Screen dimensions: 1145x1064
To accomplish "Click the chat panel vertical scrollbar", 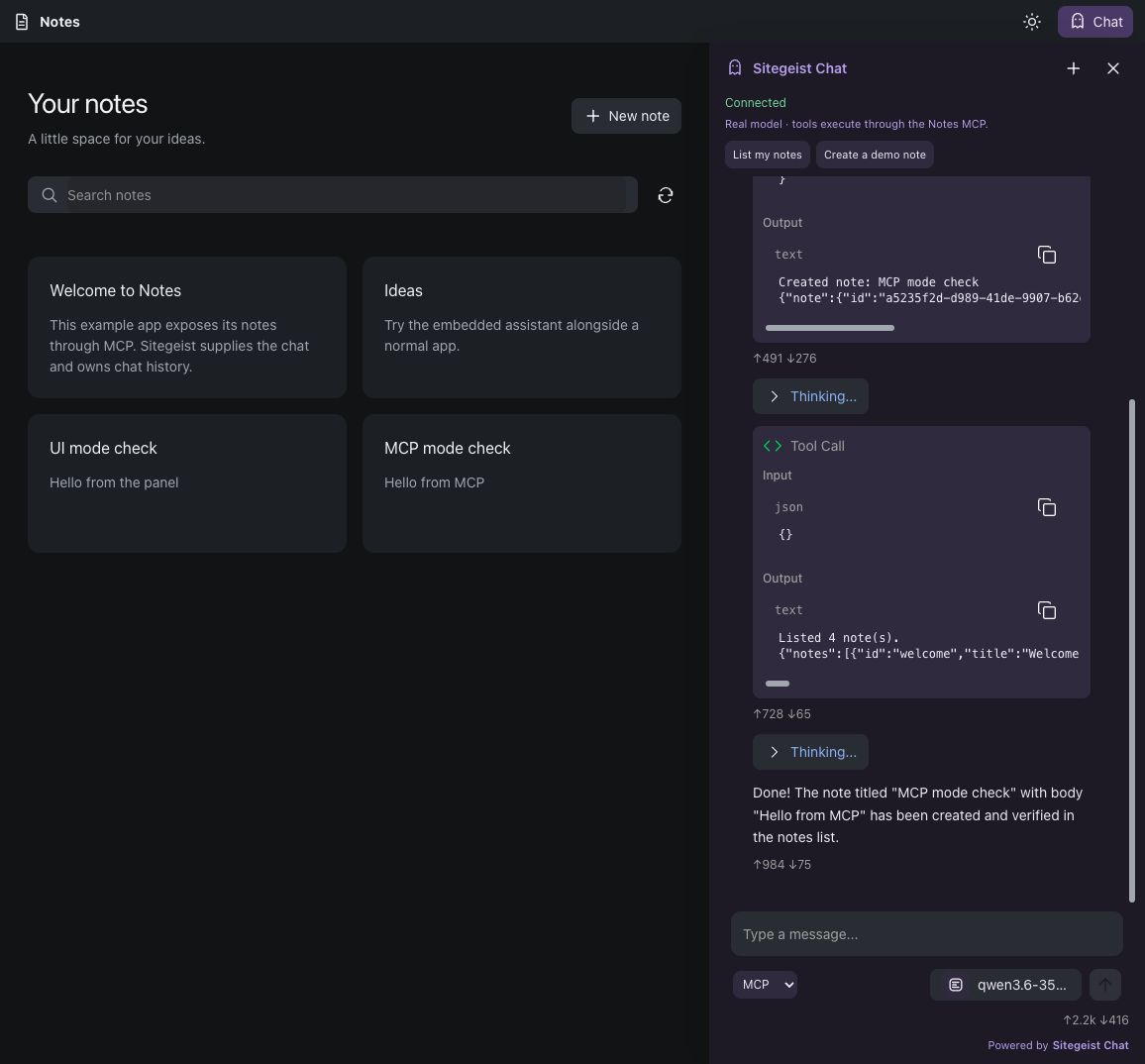I will click(x=1132, y=650).
